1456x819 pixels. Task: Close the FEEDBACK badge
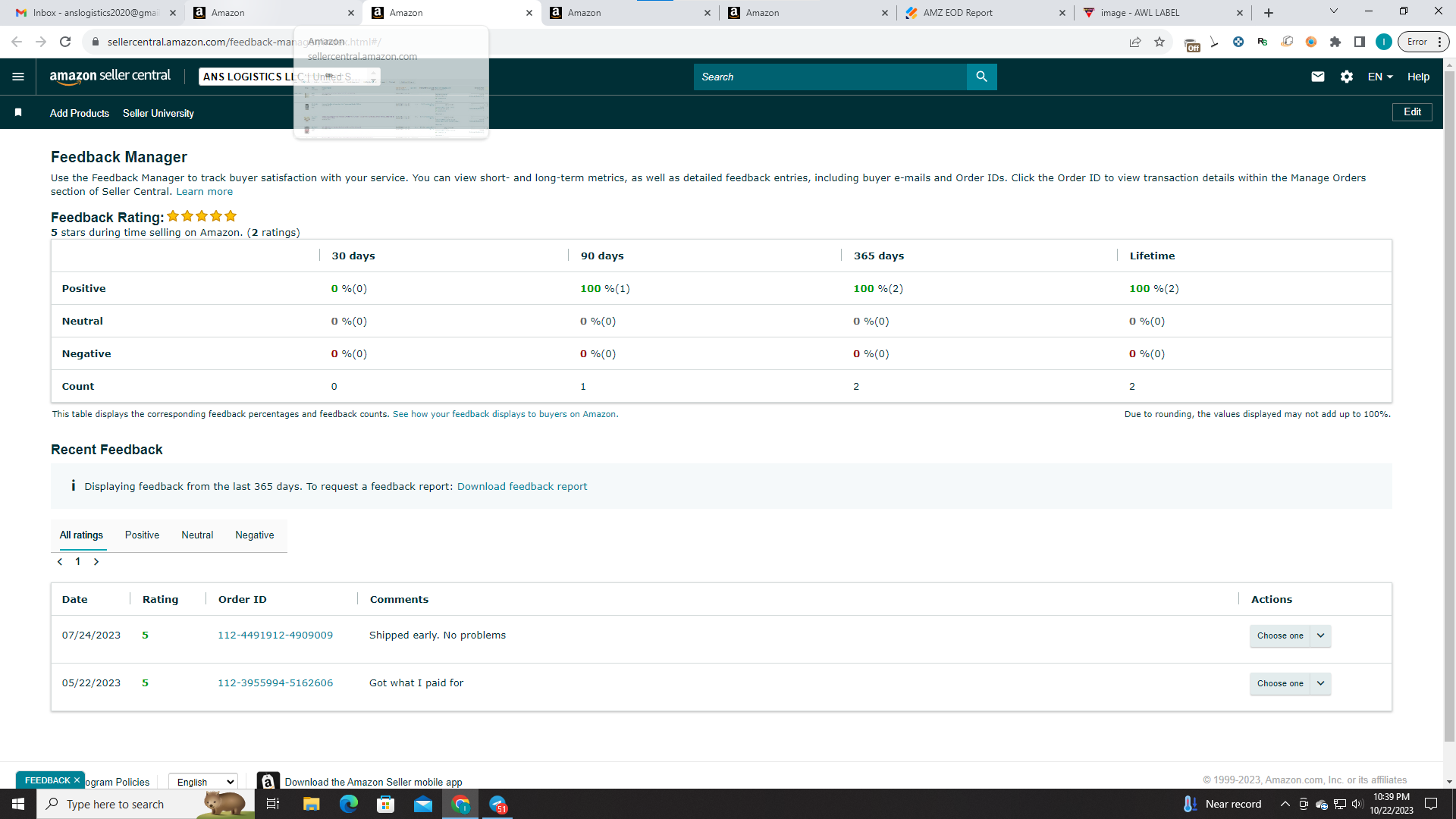pyautogui.click(x=77, y=780)
